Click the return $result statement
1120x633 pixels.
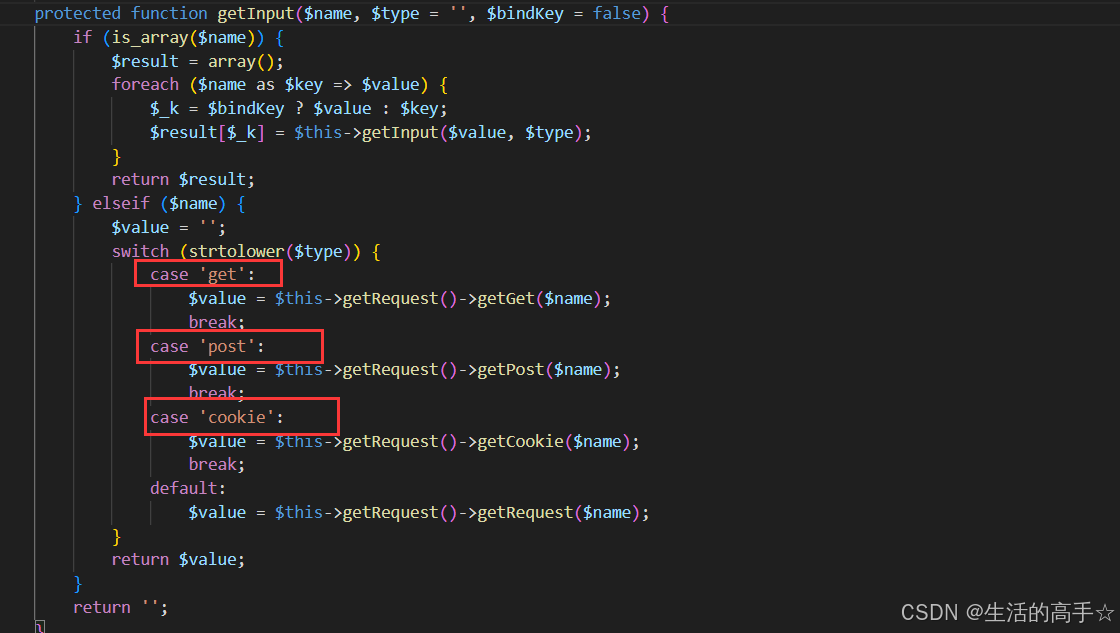tap(181, 179)
